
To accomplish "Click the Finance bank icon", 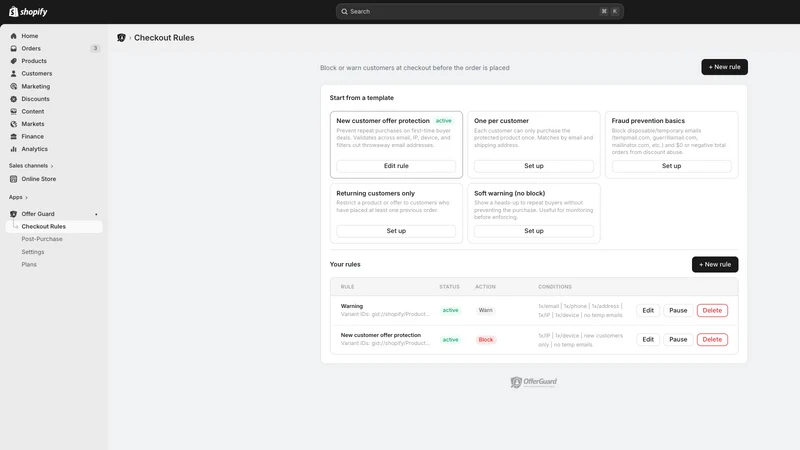I will (13, 136).
